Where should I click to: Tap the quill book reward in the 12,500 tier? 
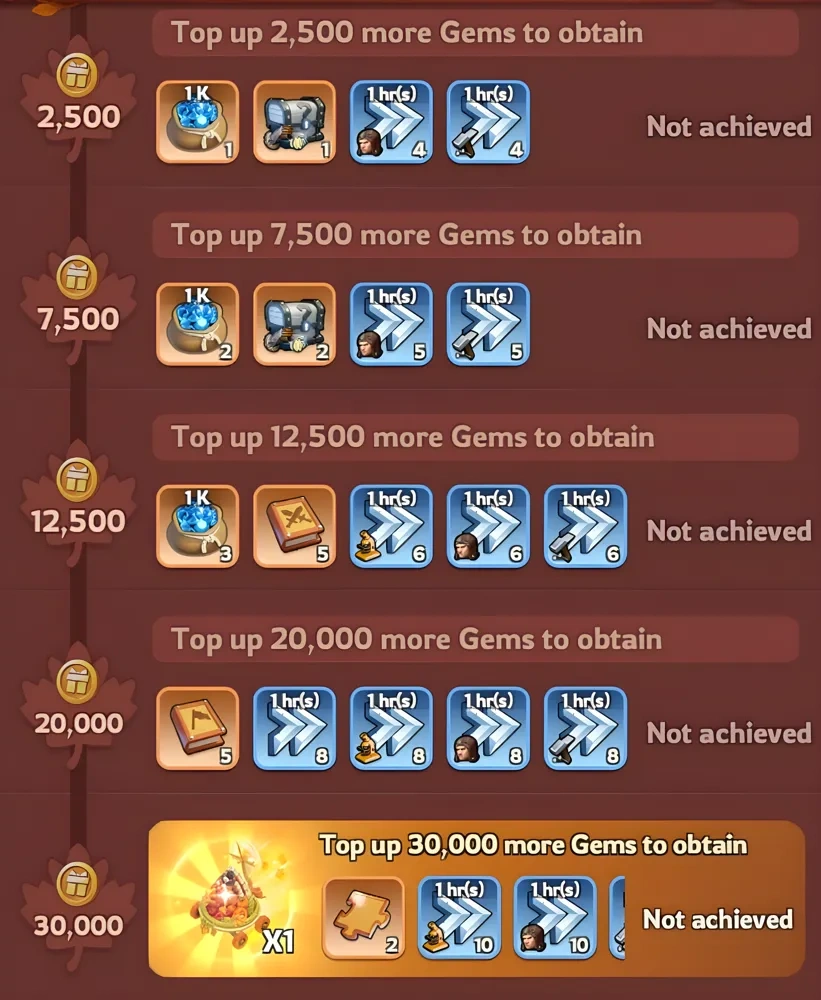pyautogui.click(x=295, y=526)
